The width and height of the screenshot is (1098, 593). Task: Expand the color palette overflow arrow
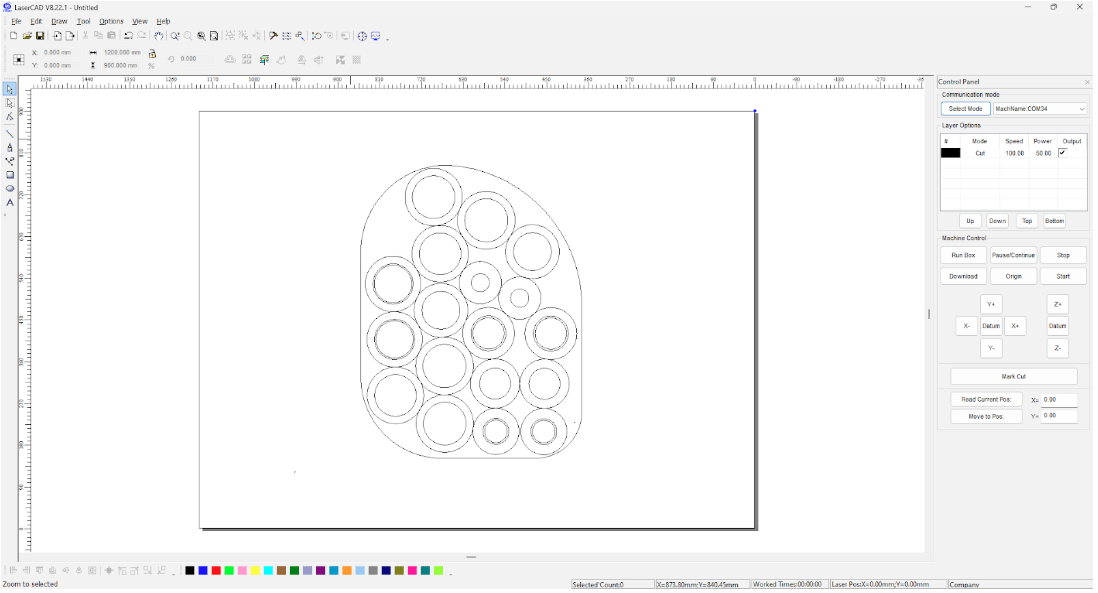pyautogui.click(x=450, y=573)
